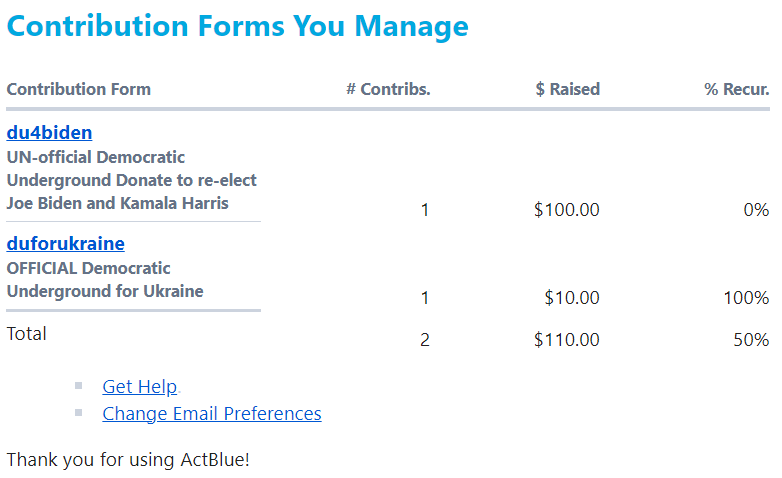Click the Get Help link
Image resolution: width=782 pixels, height=478 pixels.
tap(139, 387)
